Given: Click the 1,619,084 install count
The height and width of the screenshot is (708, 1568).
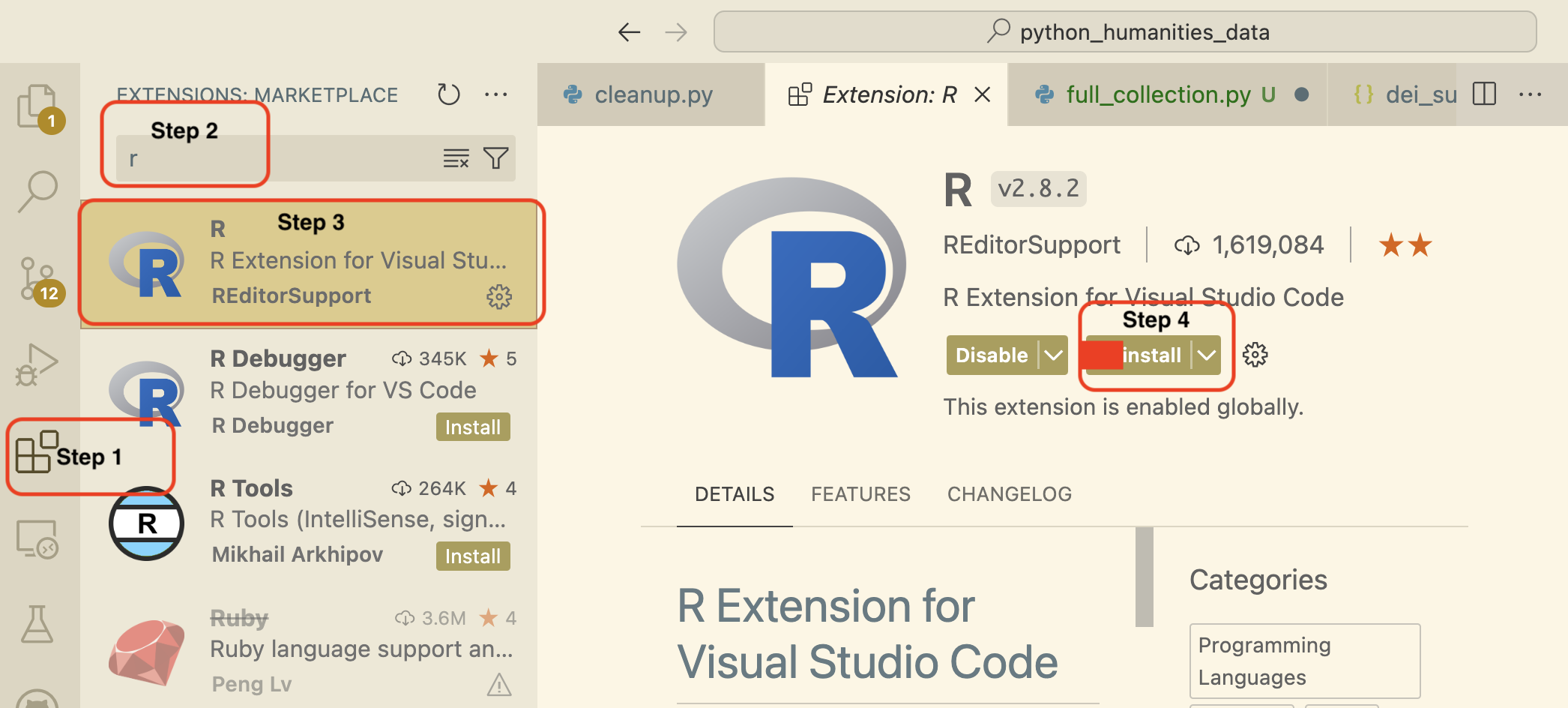Looking at the screenshot, I should click(1249, 245).
